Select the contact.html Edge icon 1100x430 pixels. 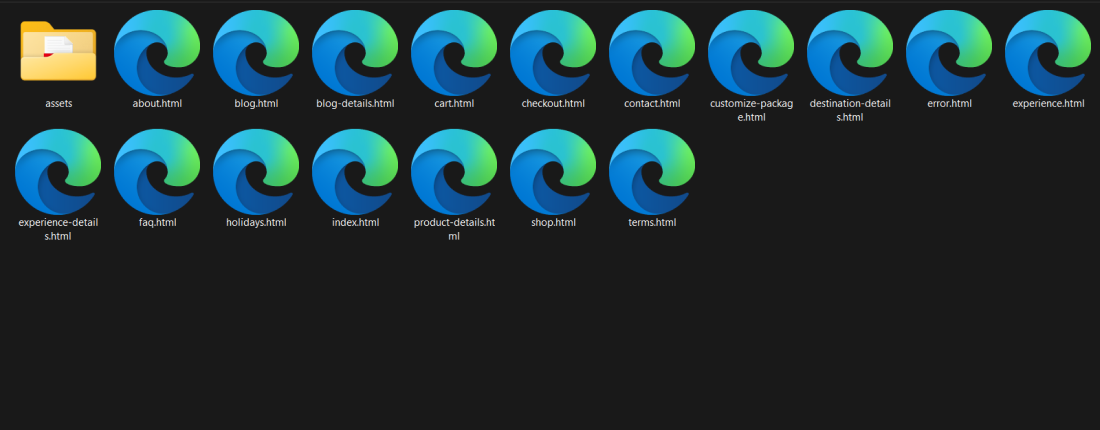pos(652,53)
